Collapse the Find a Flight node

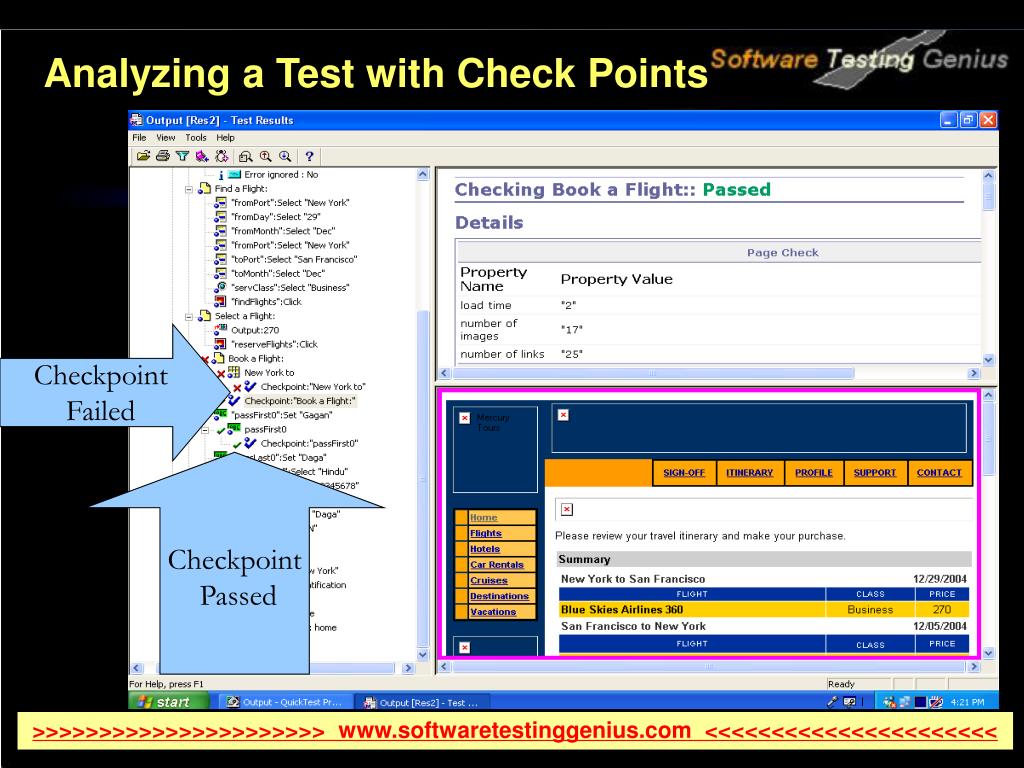(x=191, y=188)
